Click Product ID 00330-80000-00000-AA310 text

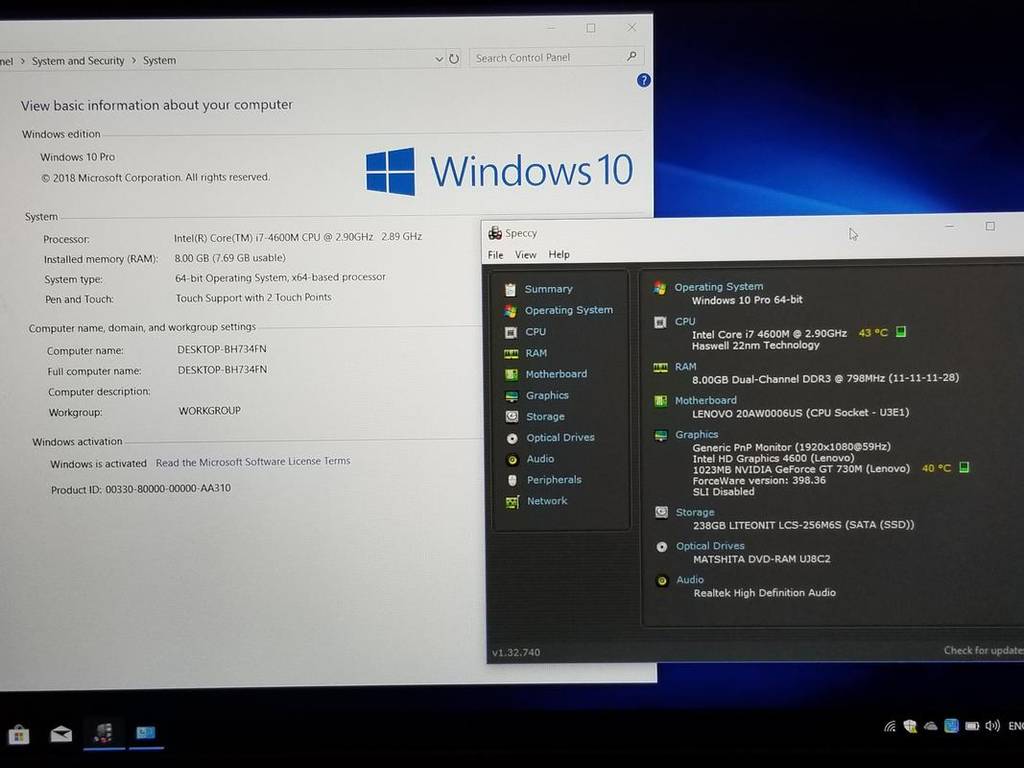140,489
